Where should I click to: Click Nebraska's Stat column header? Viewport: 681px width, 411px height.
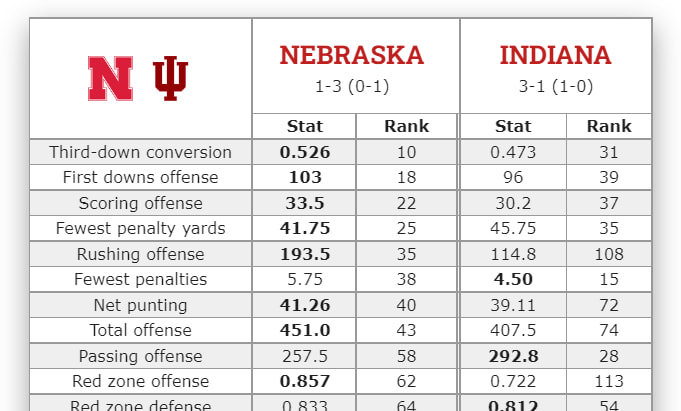[305, 126]
